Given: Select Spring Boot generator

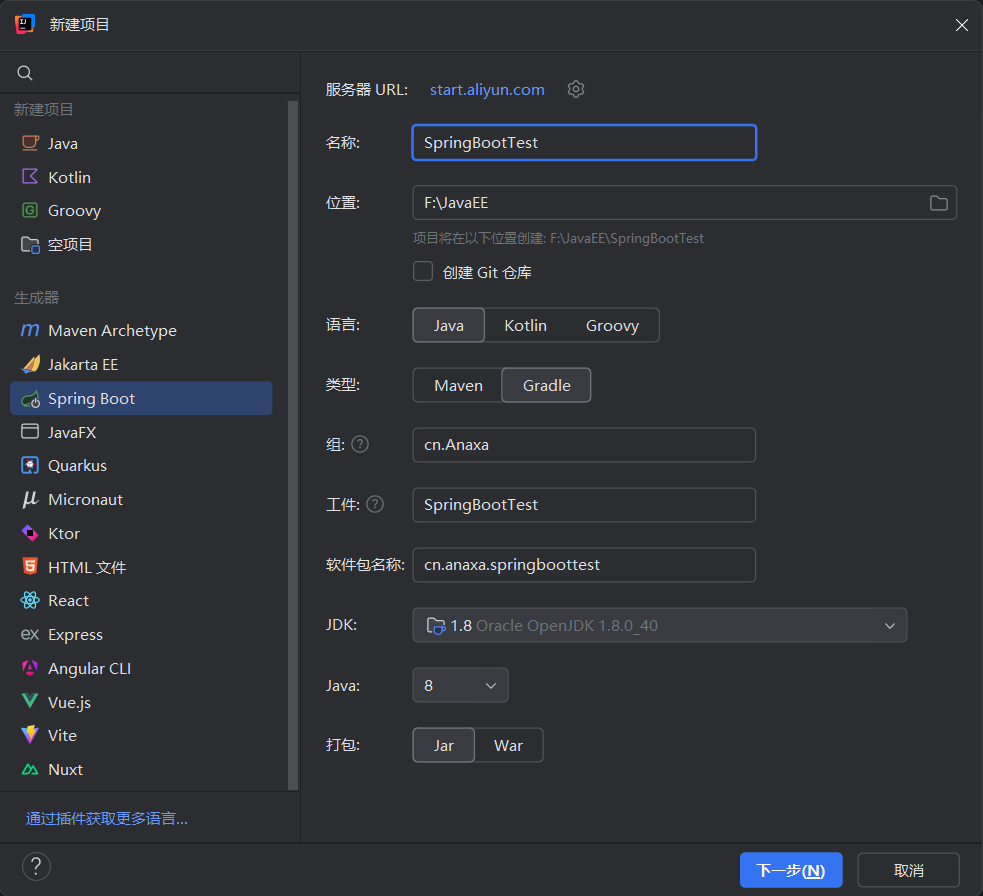Looking at the screenshot, I should click(141, 399).
